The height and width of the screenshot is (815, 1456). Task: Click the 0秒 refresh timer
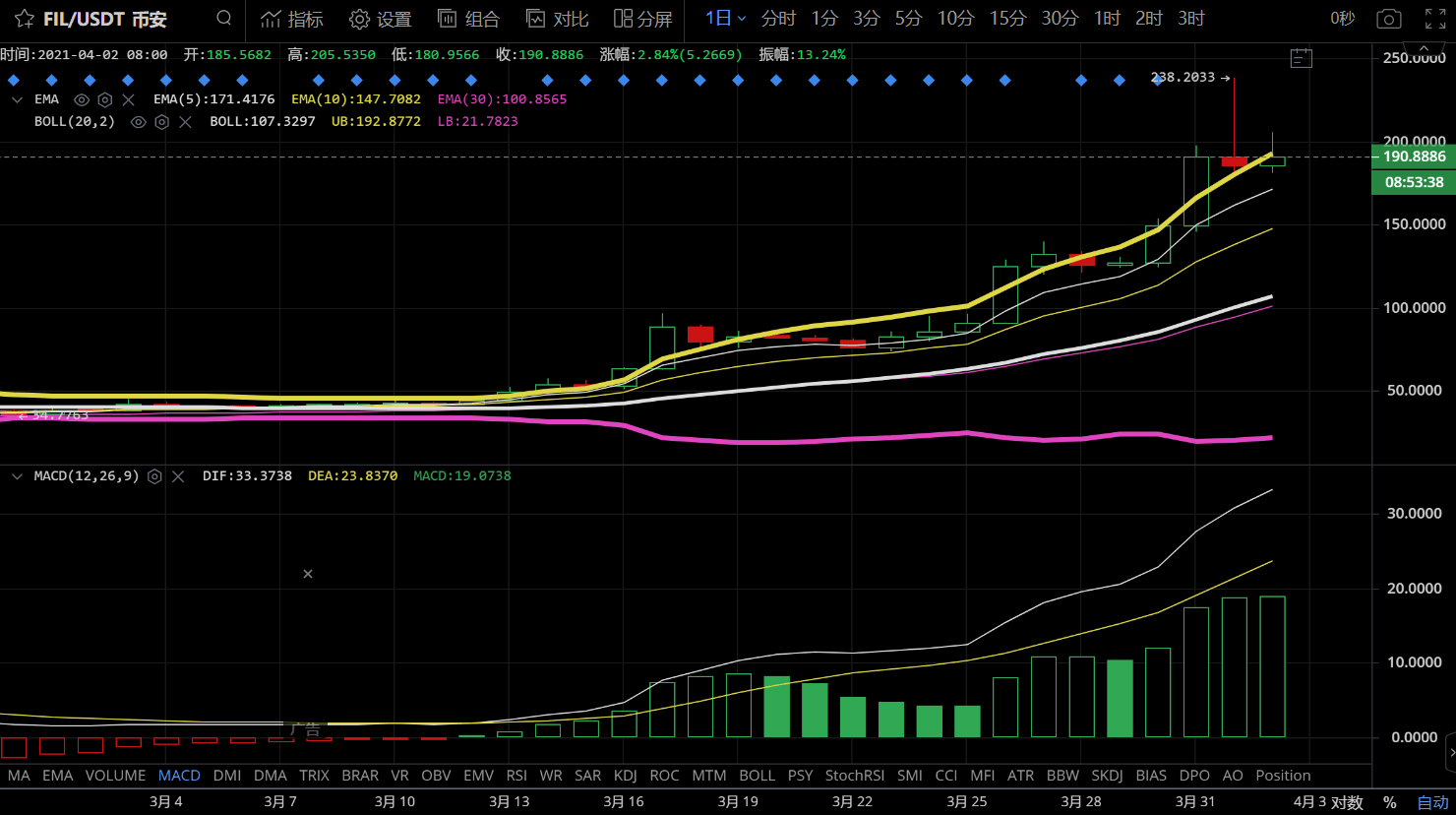[x=1343, y=19]
